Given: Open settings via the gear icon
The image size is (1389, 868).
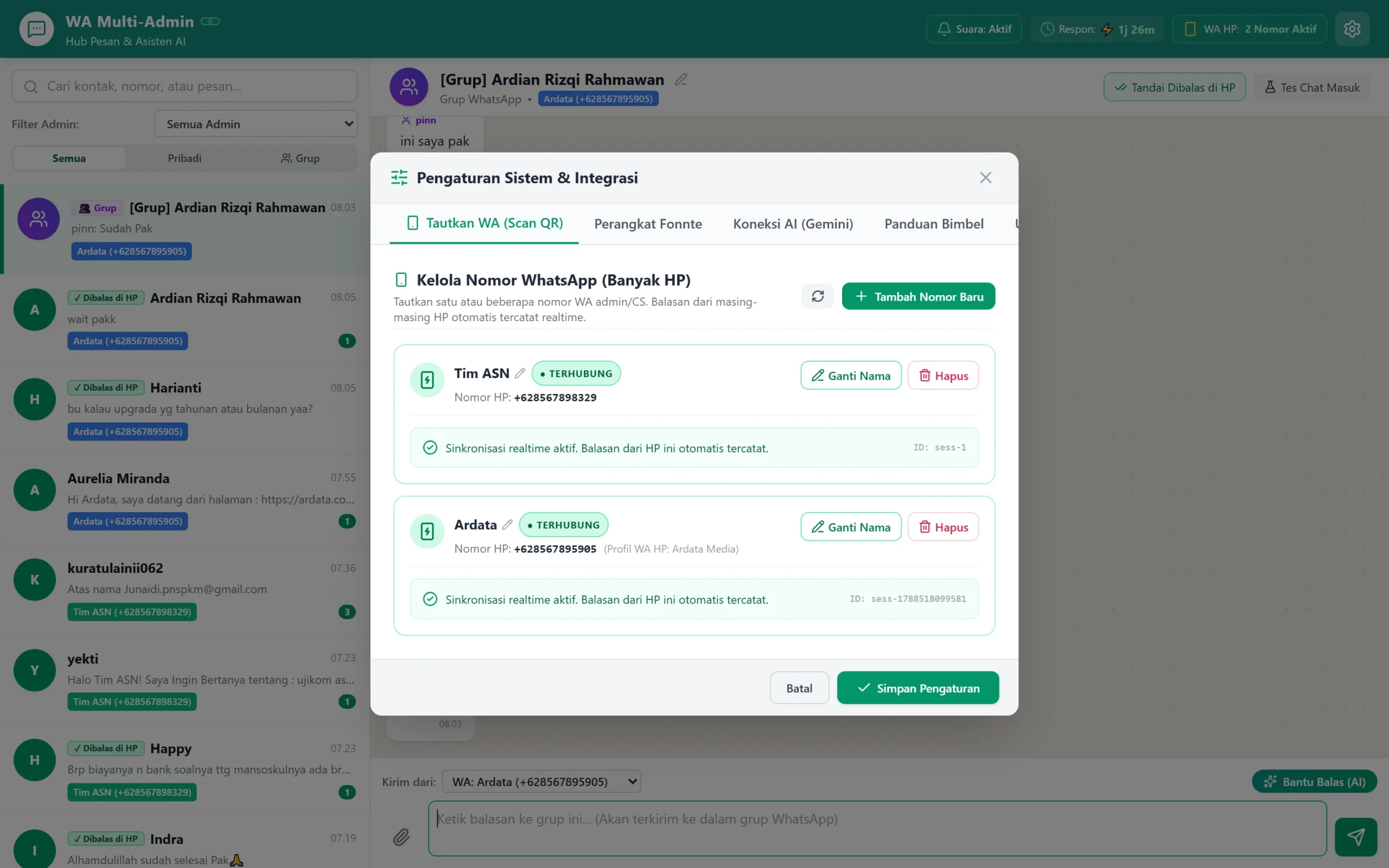Looking at the screenshot, I should (x=1352, y=29).
